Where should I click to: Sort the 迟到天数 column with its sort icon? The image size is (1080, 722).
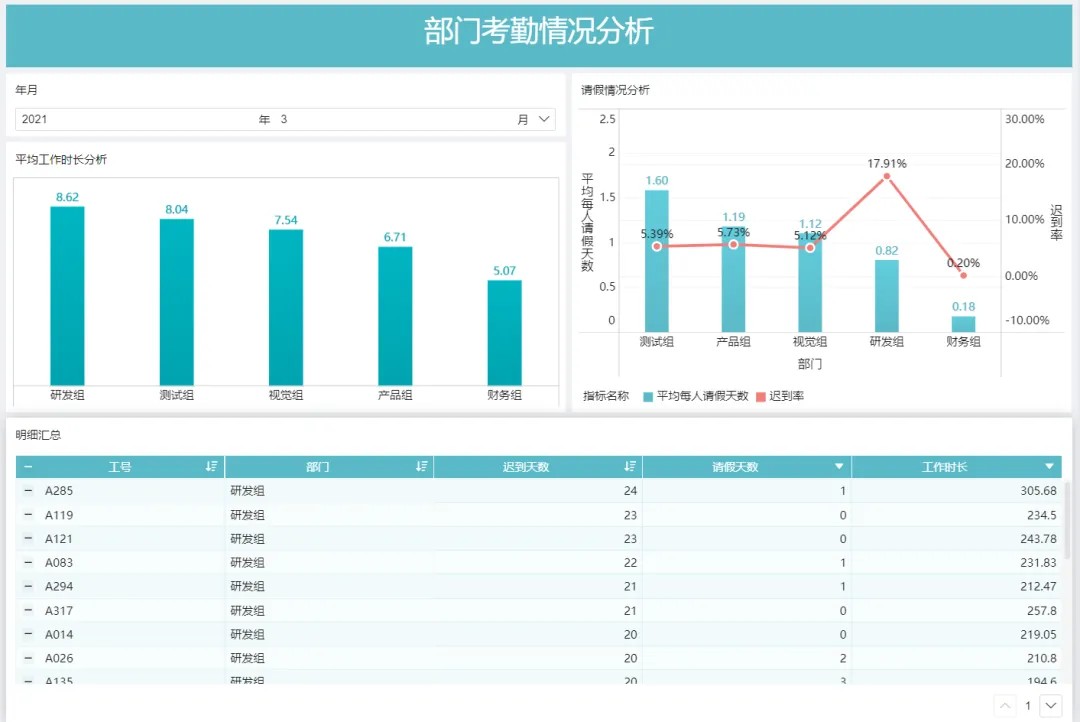pos(628,466)
